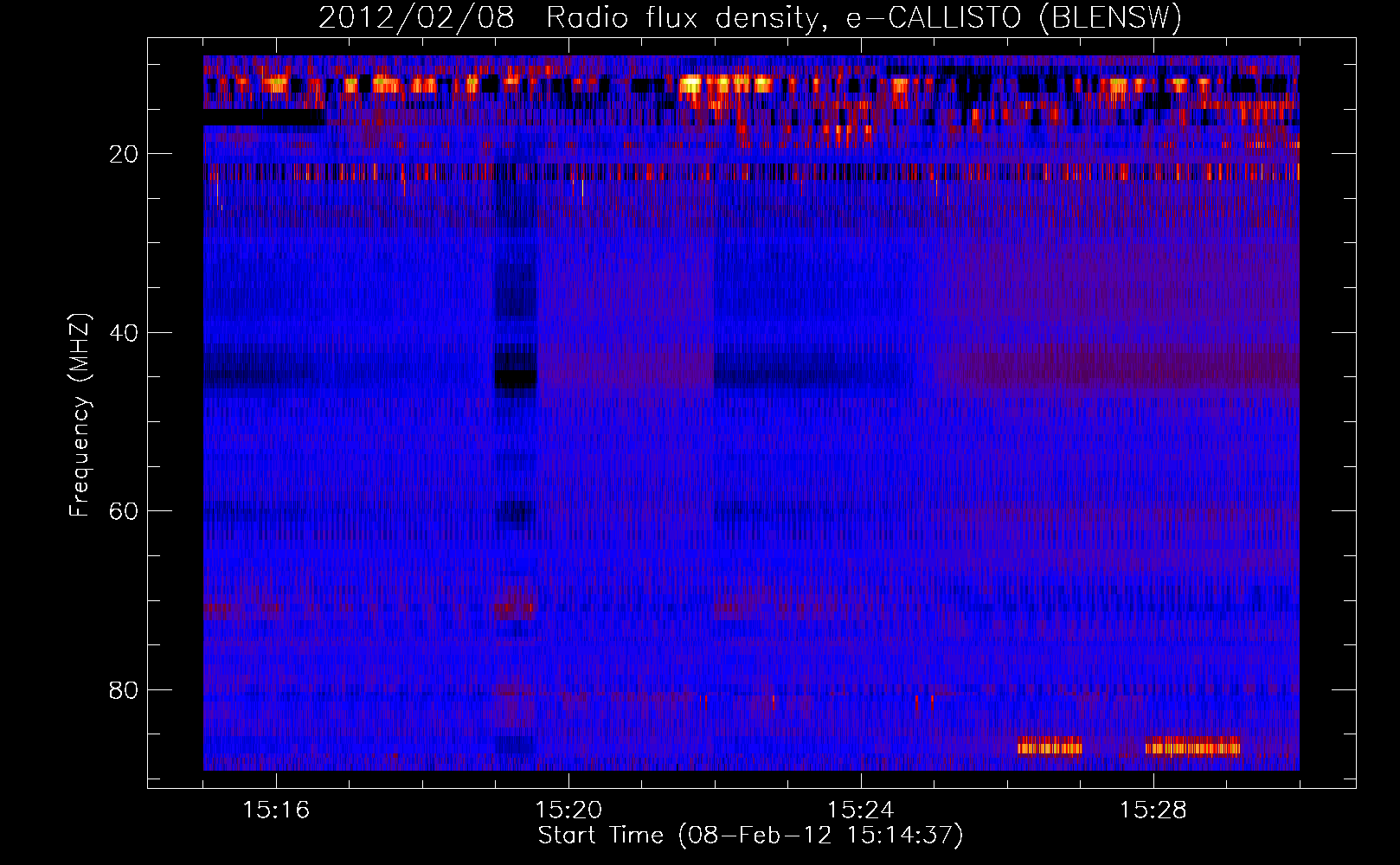
Task: Click the 15:24 time tick label
Action: [x=861, y=810]
